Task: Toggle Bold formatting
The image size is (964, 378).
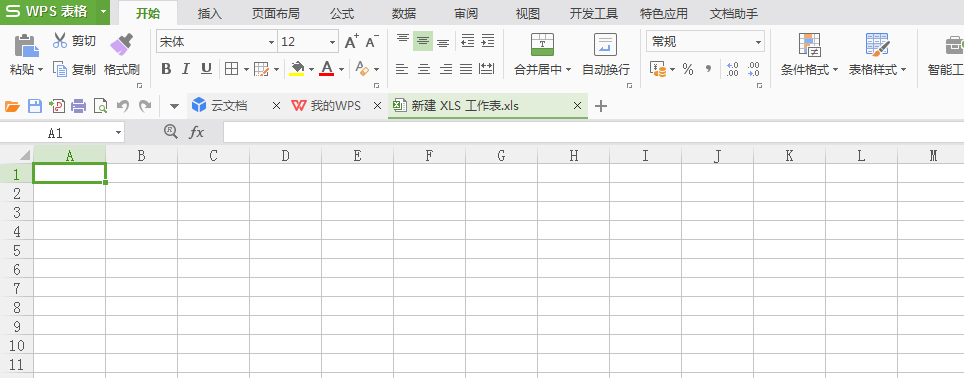Action: pos(165,69)
